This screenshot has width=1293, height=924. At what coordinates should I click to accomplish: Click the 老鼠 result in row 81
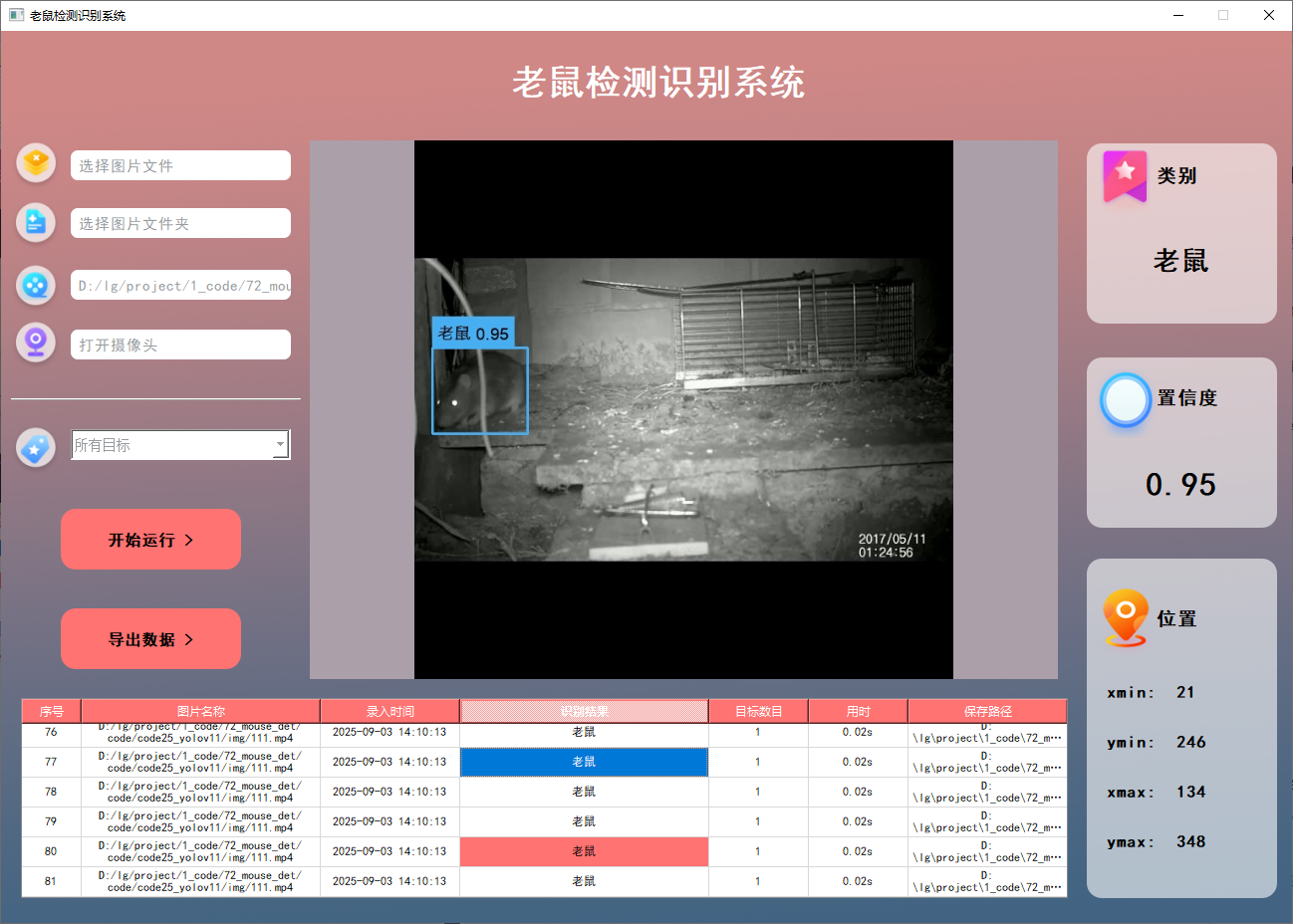[584, 881]
